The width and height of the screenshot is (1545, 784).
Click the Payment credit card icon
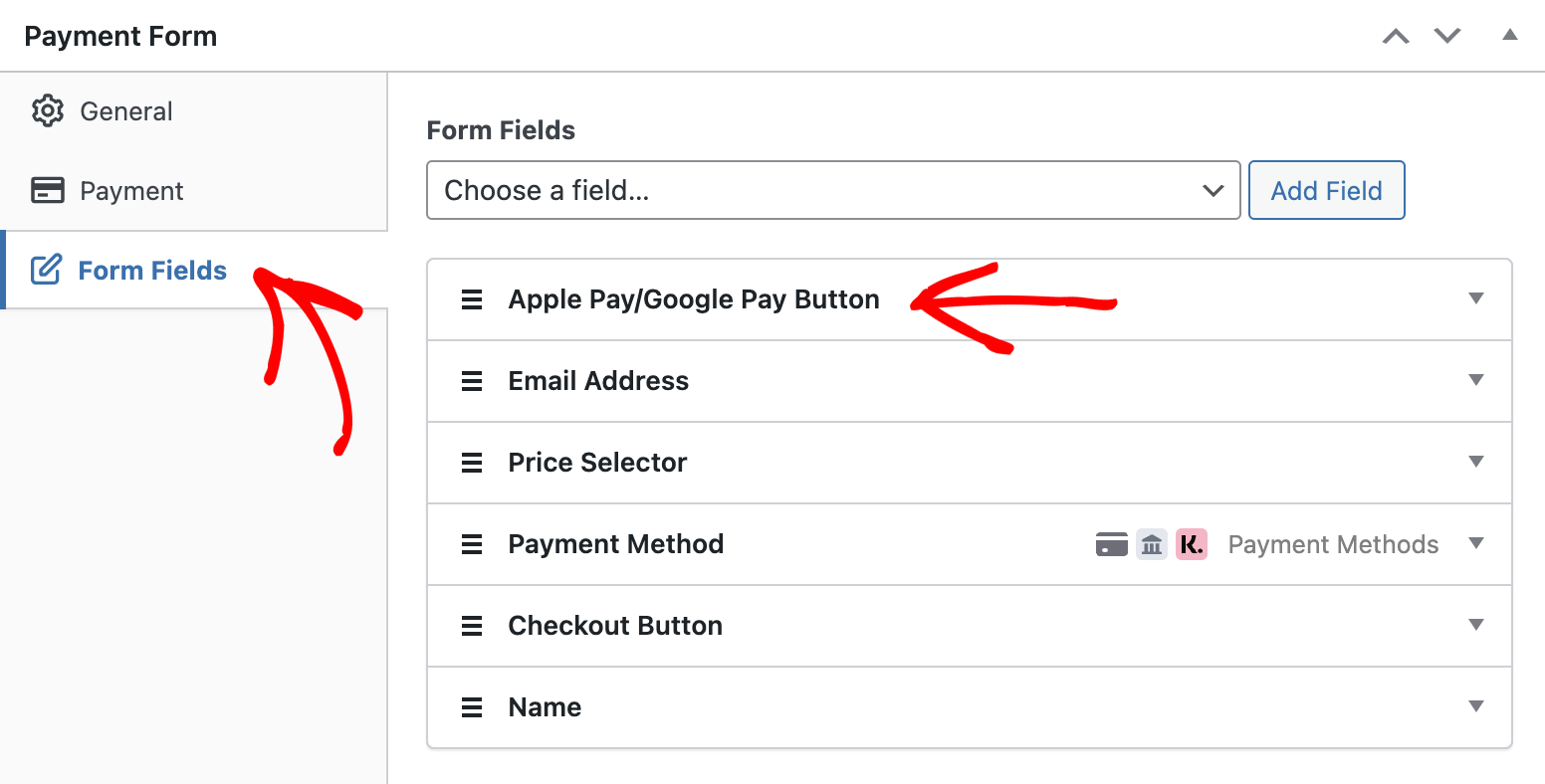click(48, 190)
